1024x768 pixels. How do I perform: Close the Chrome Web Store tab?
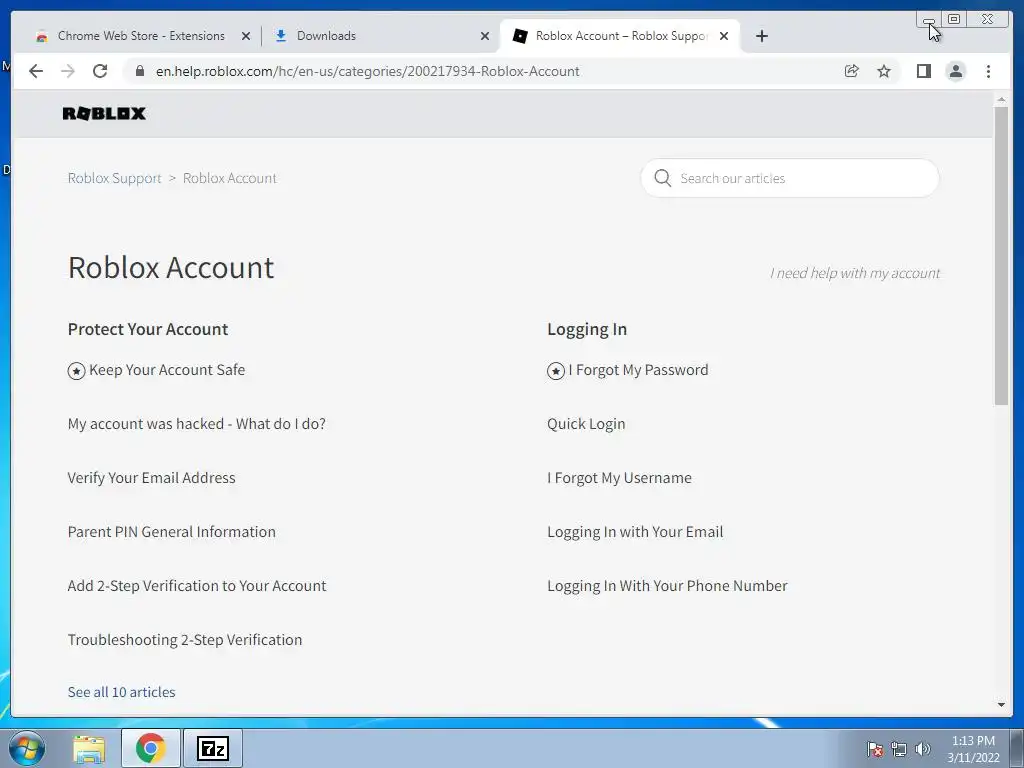click(x=246, y=36)
